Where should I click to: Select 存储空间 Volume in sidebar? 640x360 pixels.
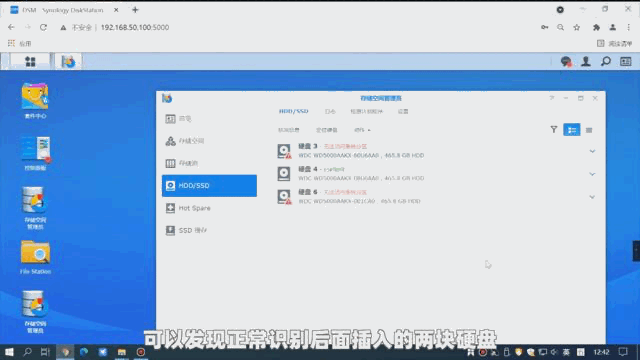click(209, 141)
